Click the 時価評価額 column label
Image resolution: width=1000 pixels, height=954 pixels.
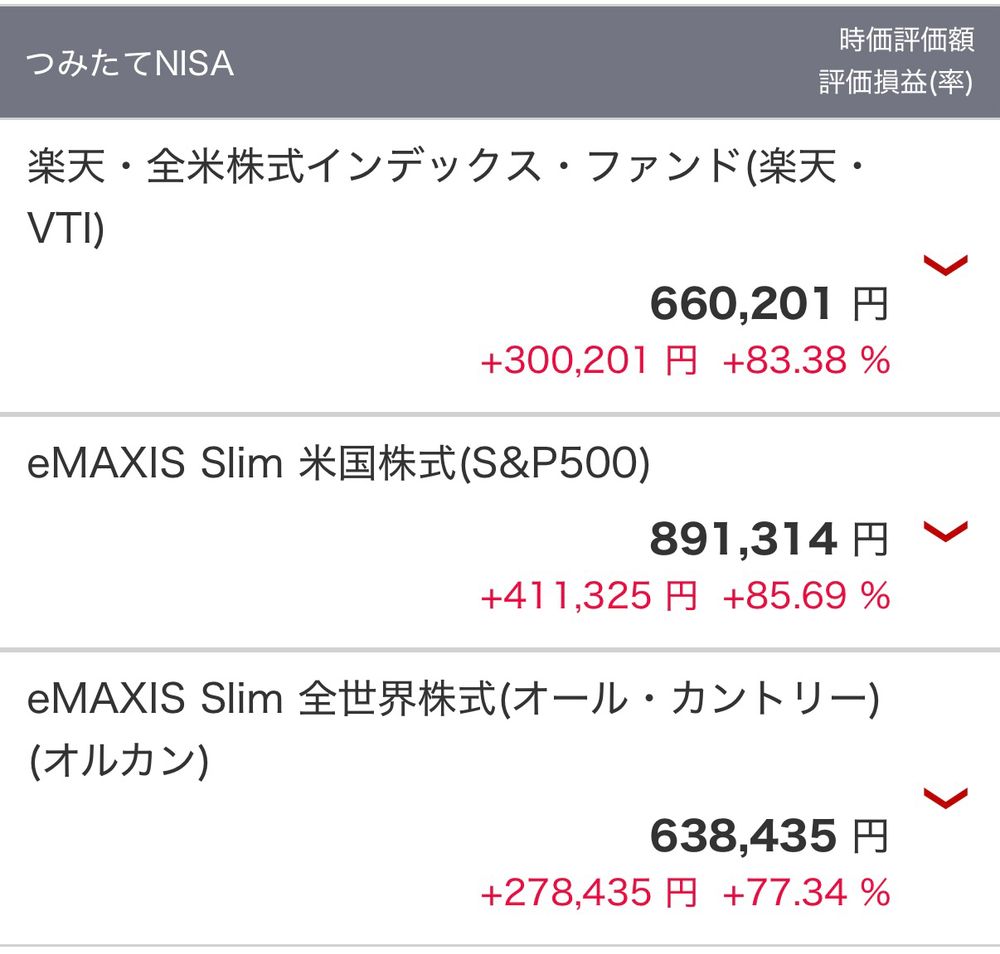(906, 41)
